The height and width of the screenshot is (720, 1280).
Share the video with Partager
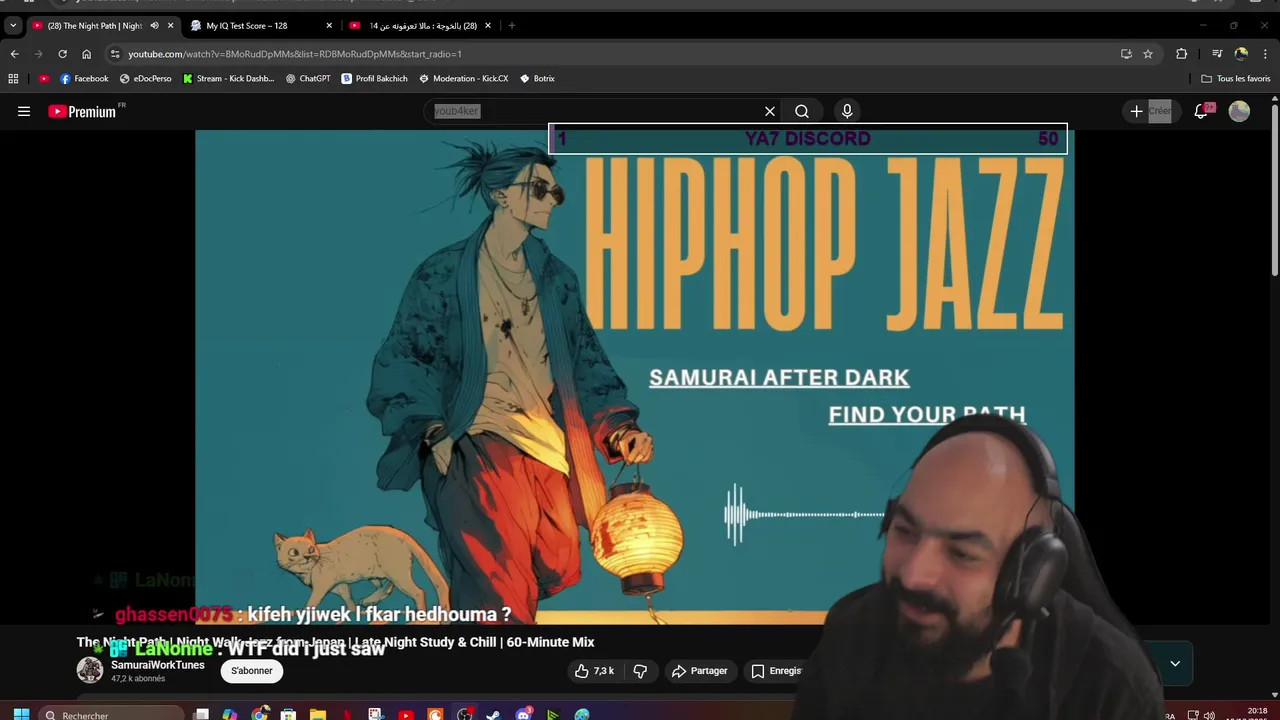point(699,671)
